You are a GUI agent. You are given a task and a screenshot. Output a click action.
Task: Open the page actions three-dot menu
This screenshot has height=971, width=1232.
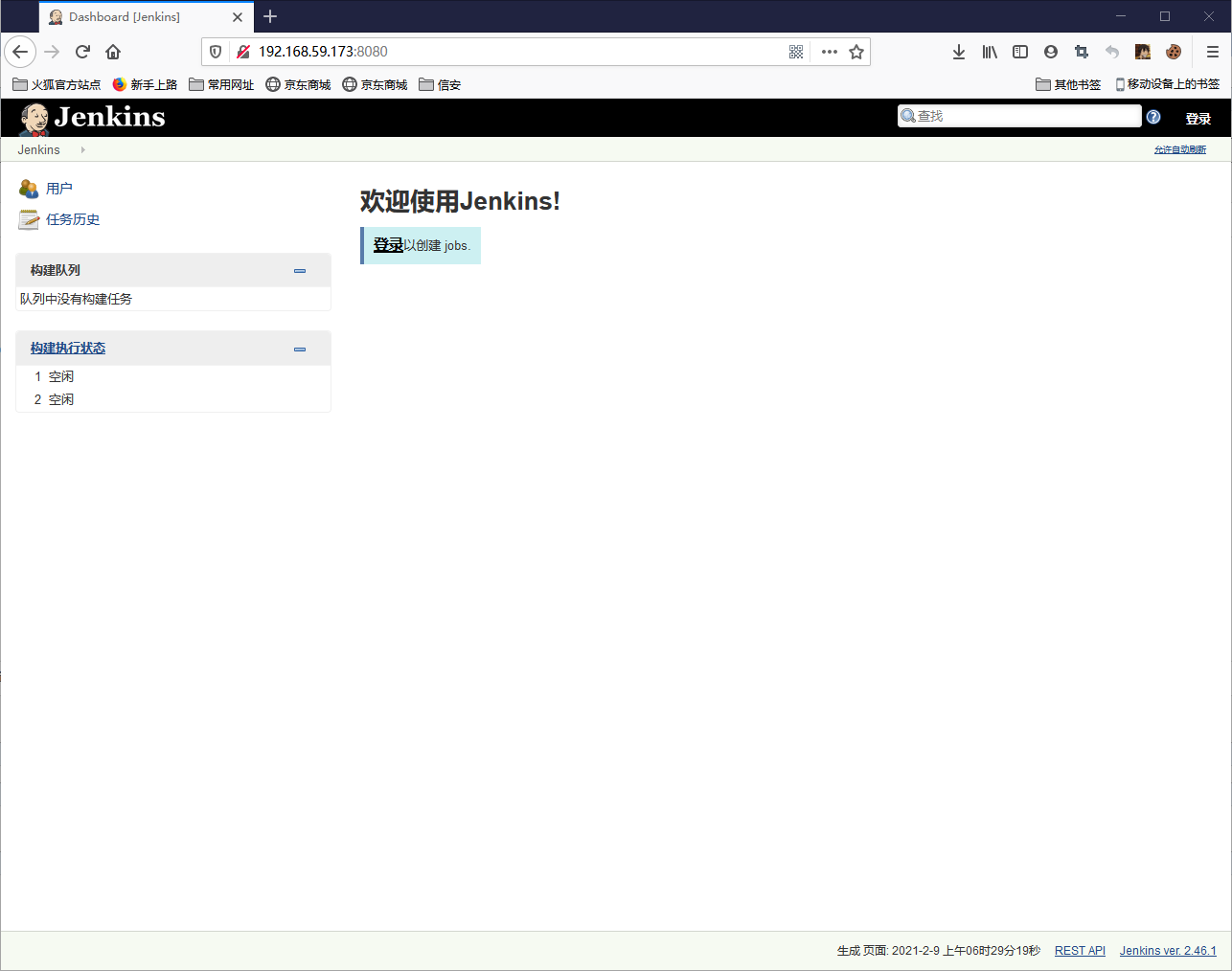pyautogui.click(x=830, y=52)
